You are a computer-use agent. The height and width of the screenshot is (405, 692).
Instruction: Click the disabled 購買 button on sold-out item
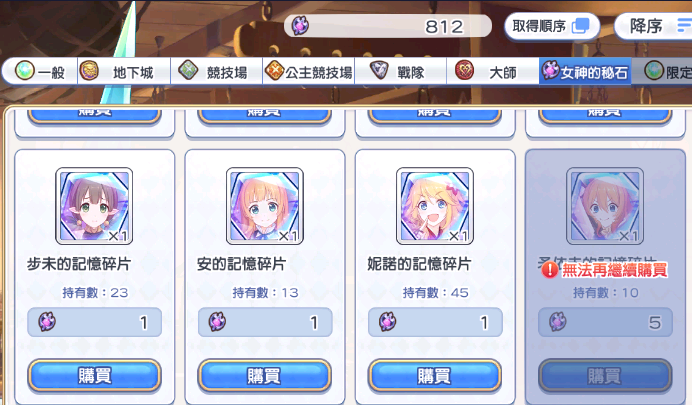click(x=605, y=376)
